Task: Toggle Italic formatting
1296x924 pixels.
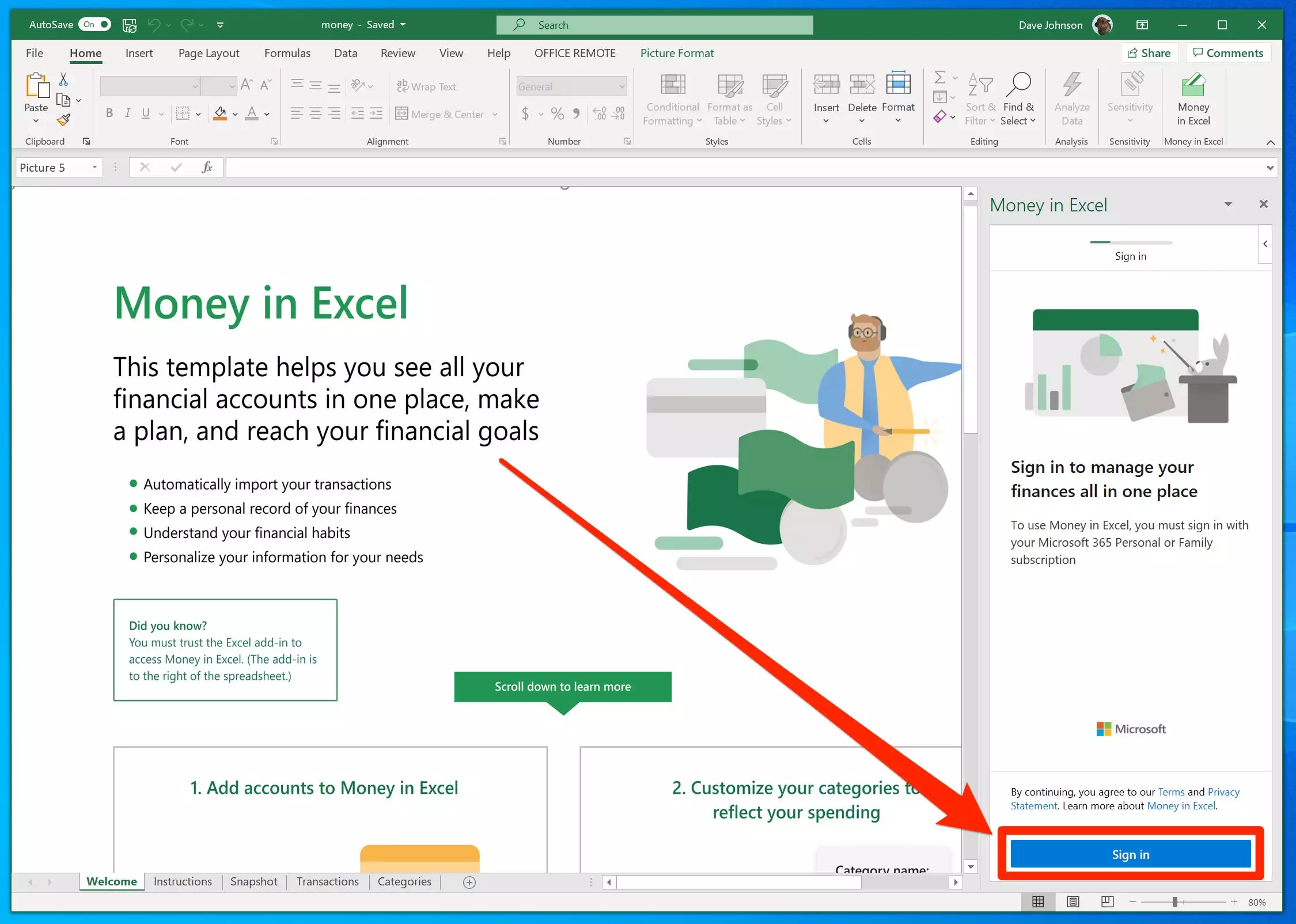Action: click(128, 113)
